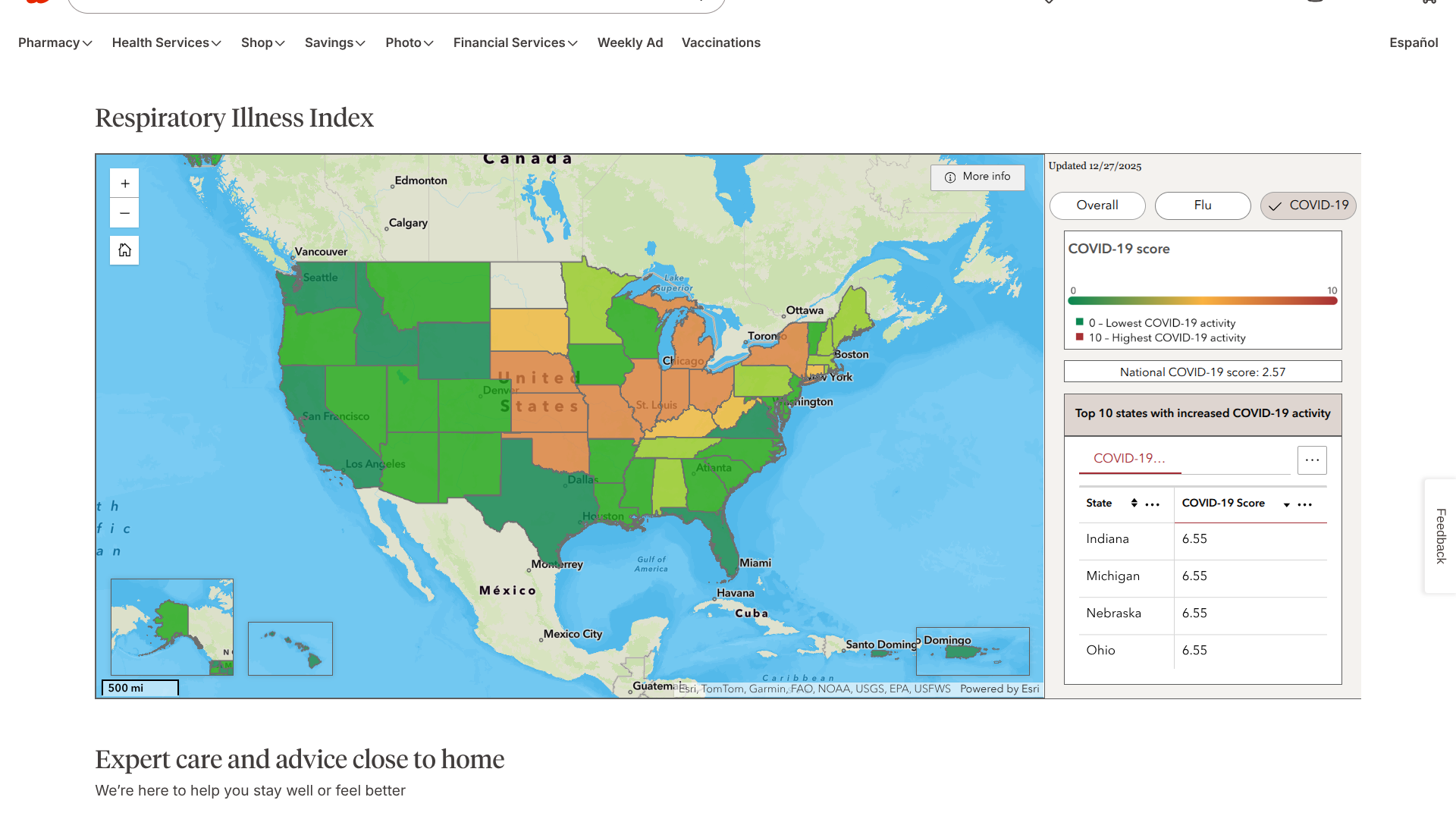Viewport: 1456px width, 819px height.
Task: Zoom out on the map
Action: tap(124, 213)
